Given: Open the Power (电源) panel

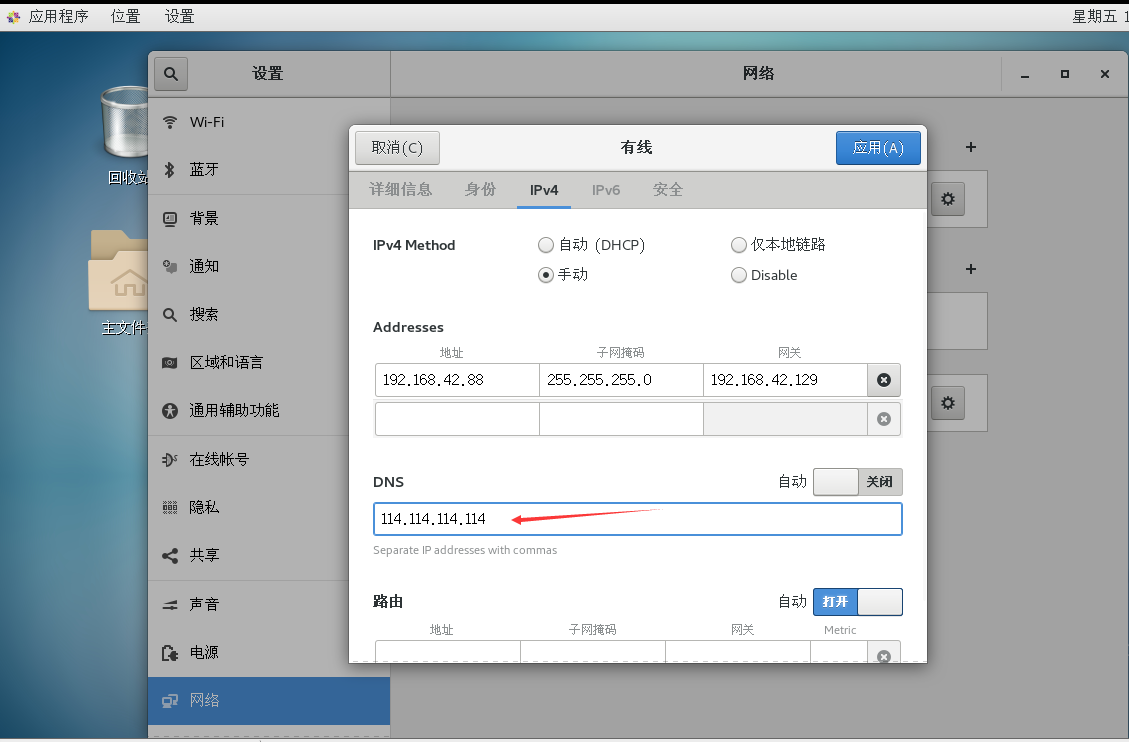Looking at the screenshot, I should click(269, 653).
